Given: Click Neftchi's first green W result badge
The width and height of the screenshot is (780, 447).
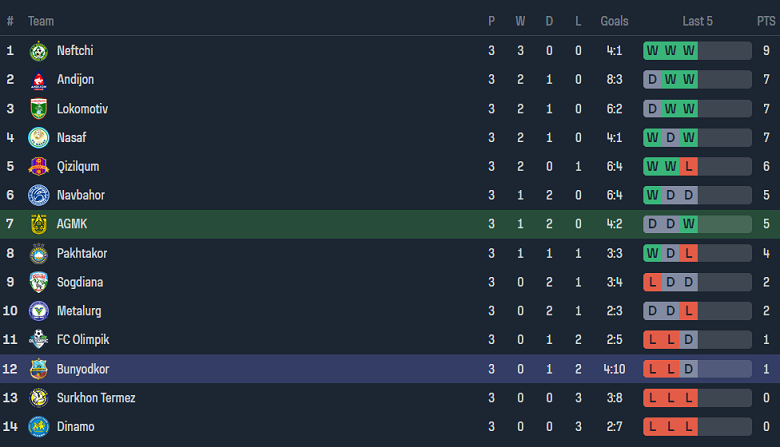Looking at the screenshot, I should point(653,51).
